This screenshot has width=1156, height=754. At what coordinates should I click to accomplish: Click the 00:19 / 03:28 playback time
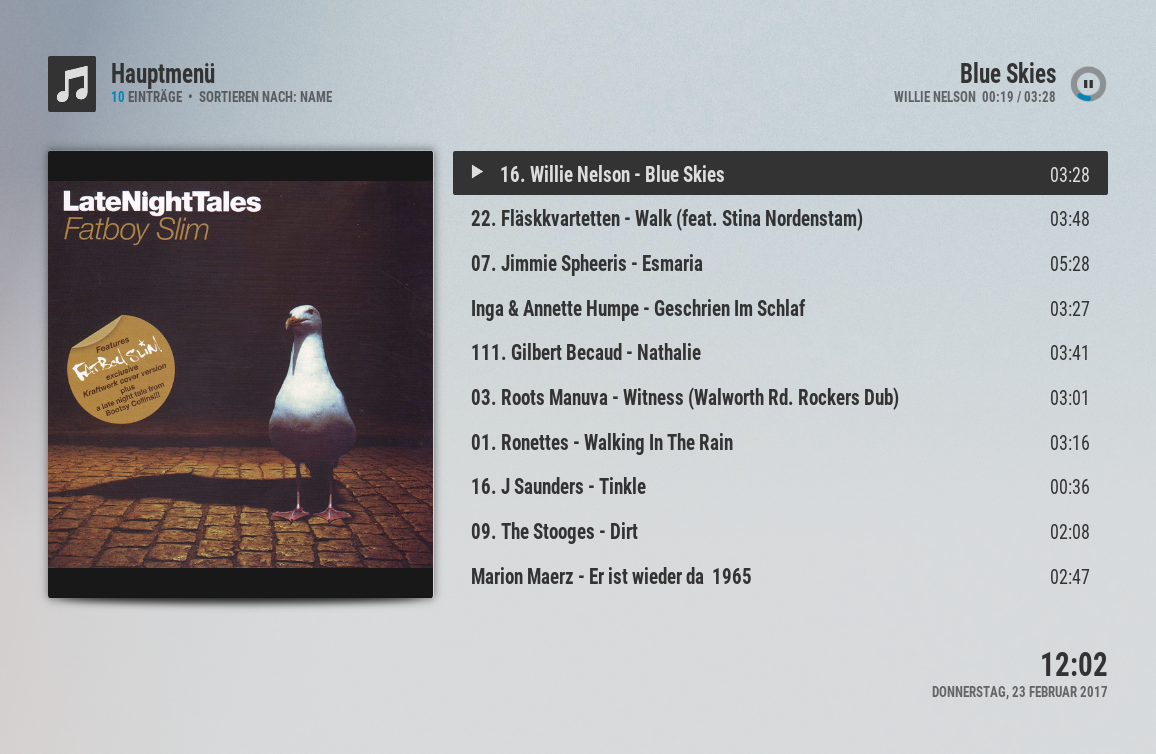click(x=1018, y=97)
